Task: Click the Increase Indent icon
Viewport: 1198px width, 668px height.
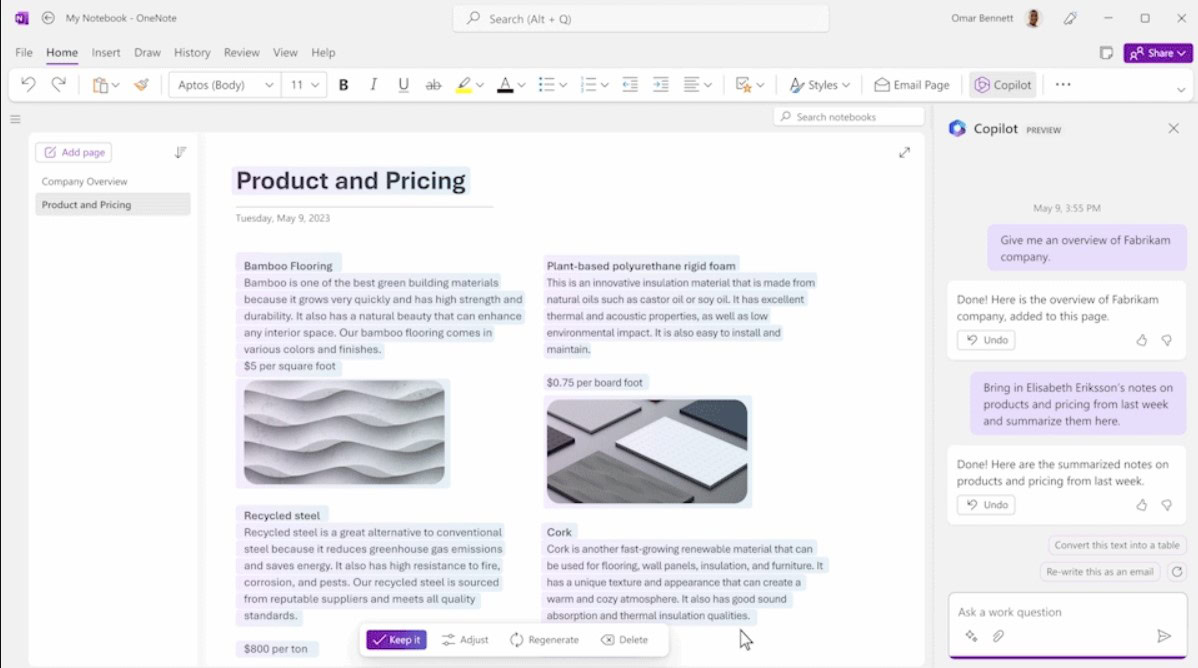Action: pyautogui.click(x=660, y=85)
